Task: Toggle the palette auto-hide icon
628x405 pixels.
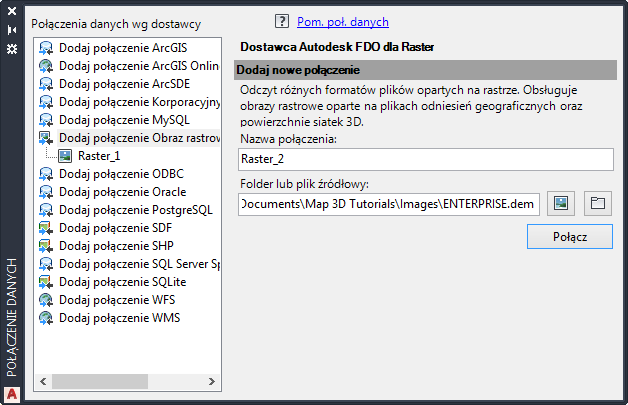Action: [12, 31]
